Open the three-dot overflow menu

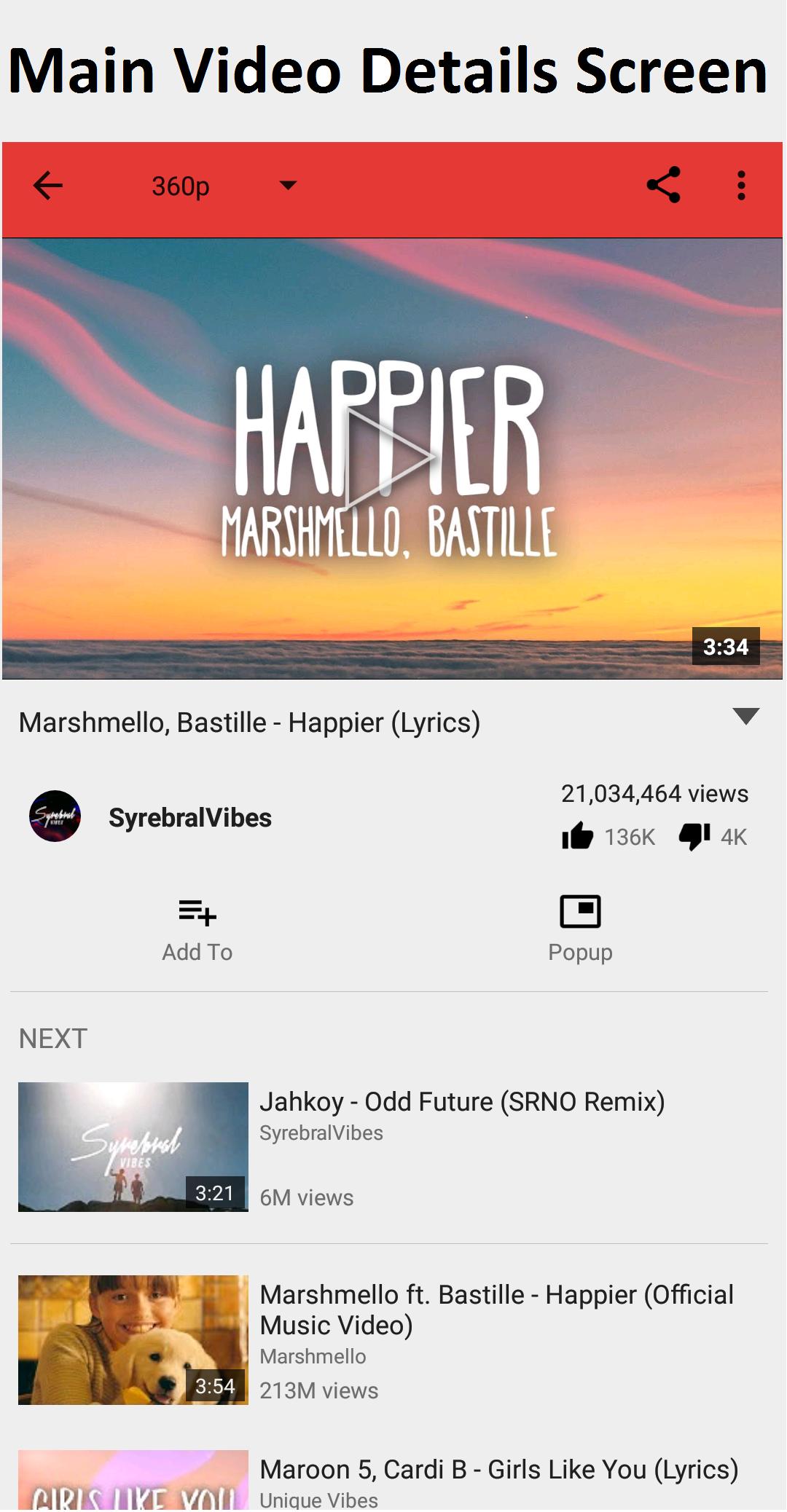741,186
